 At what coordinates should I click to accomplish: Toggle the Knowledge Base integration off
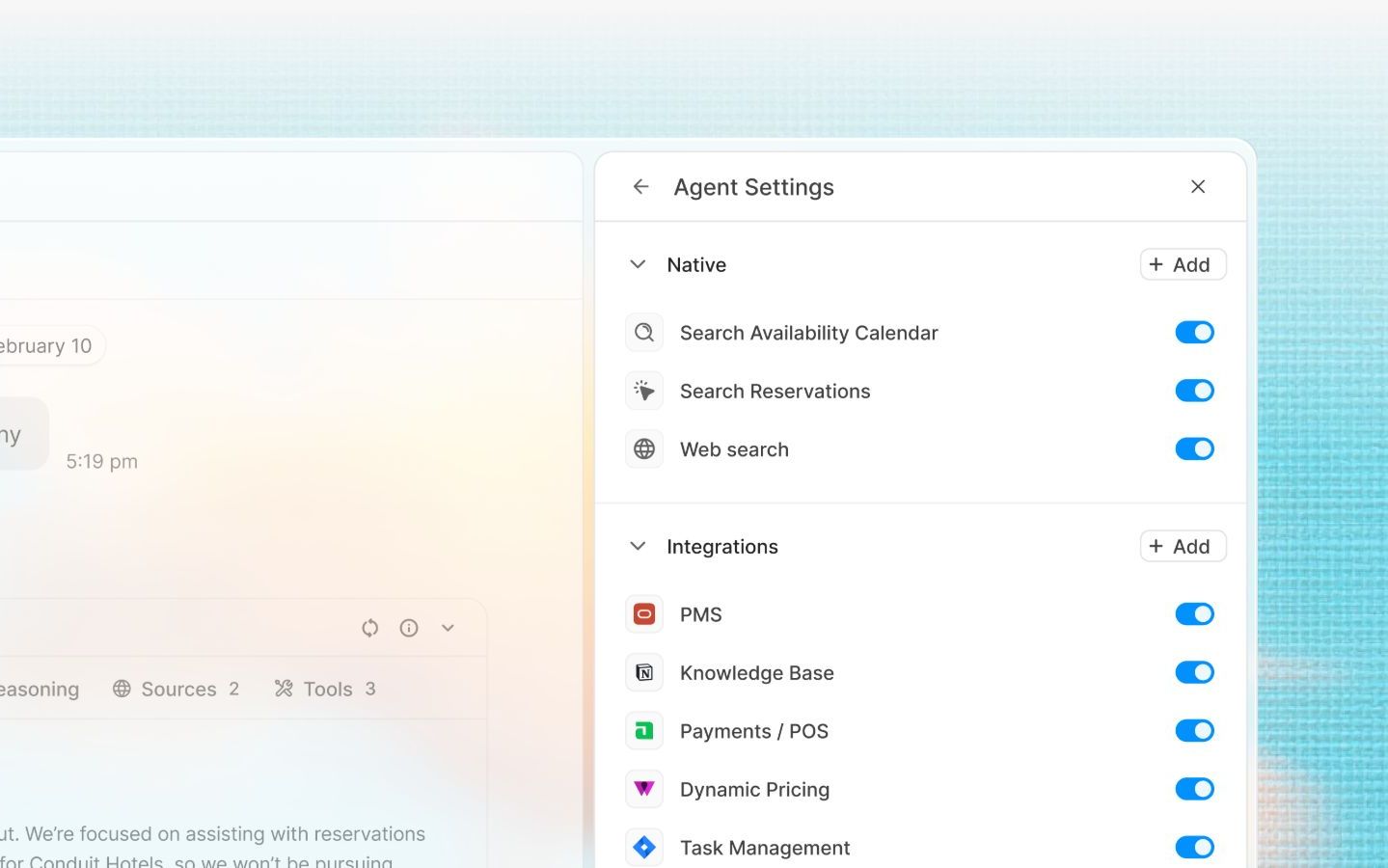click(1194, 672)
